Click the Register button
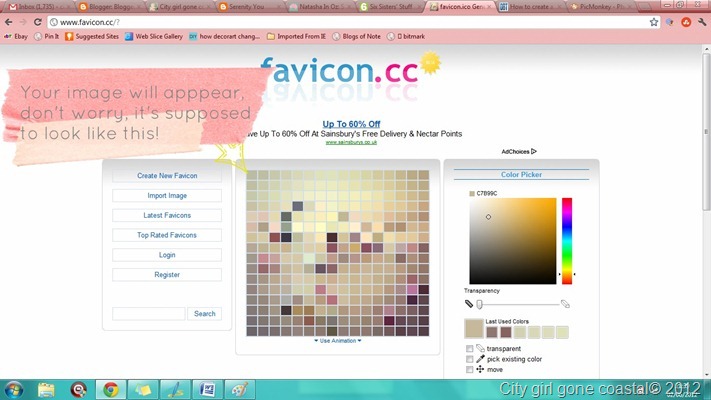Image resolution: width=711 pixels, height=400 pixels. tap(167, 274)
